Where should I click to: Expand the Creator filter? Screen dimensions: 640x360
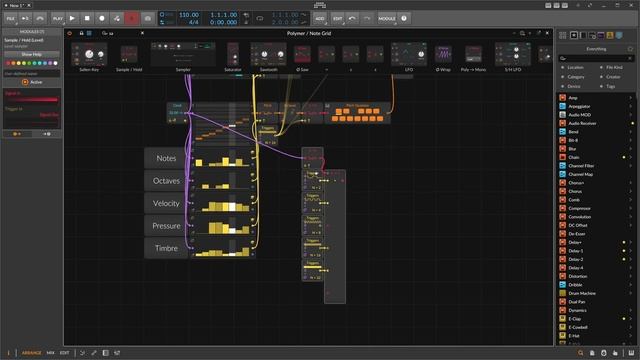tap(613, 77)
